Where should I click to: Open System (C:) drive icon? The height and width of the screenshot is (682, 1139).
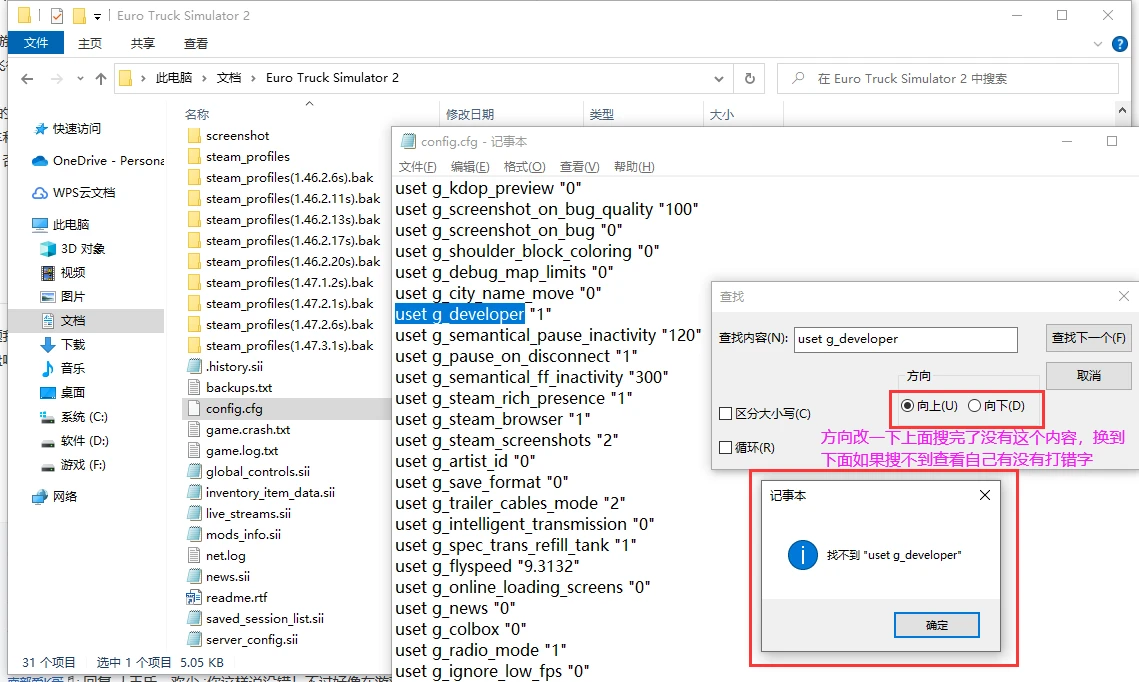(48, 417)
